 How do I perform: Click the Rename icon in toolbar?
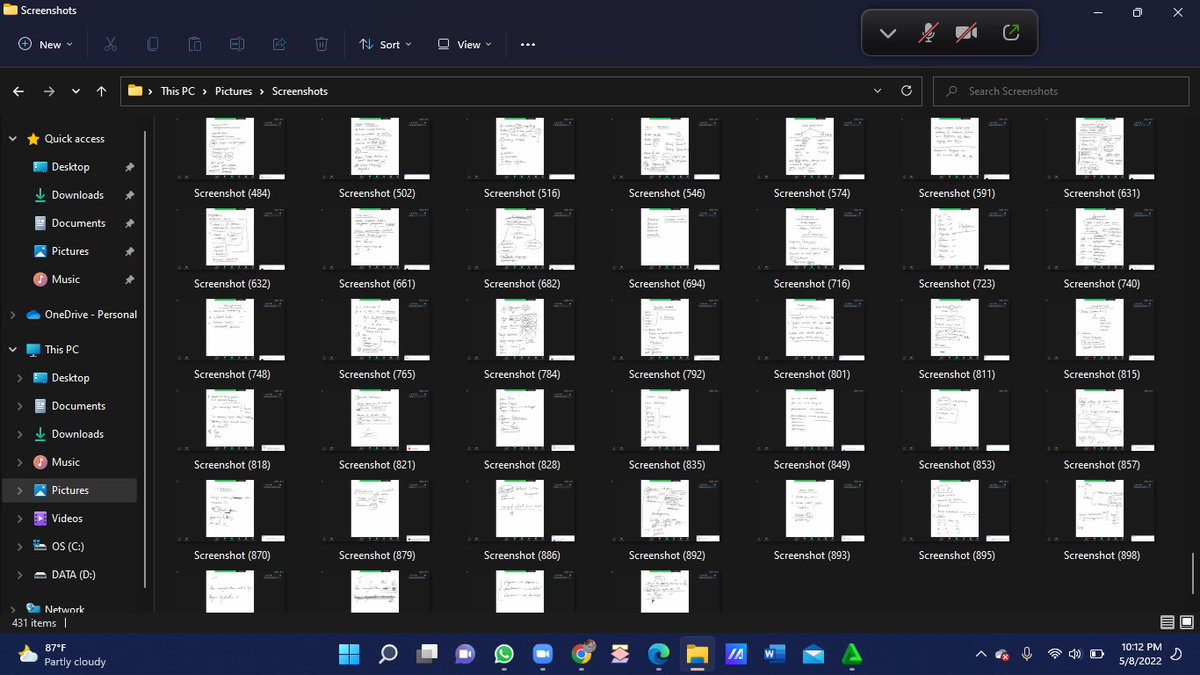coord(236,44)
